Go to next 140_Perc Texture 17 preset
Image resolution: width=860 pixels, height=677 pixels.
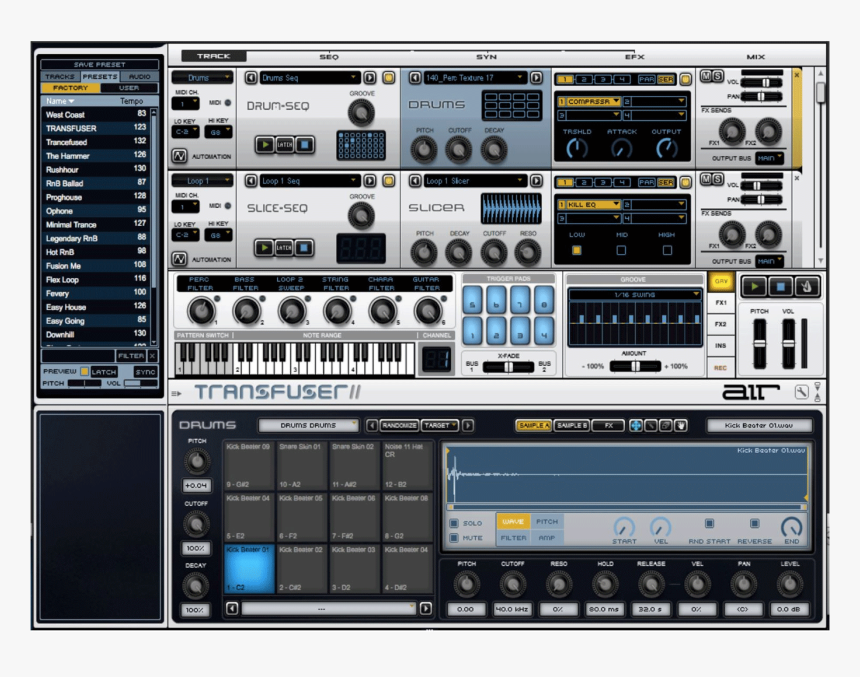[536, 78]
